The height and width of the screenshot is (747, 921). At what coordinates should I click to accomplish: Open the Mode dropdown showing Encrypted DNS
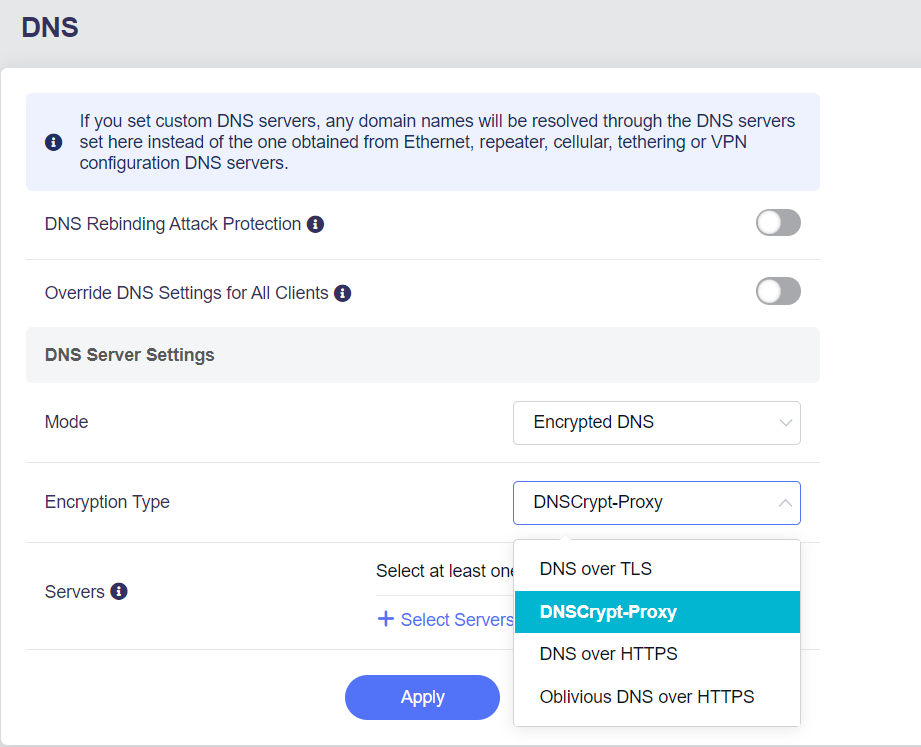[656, 422]
